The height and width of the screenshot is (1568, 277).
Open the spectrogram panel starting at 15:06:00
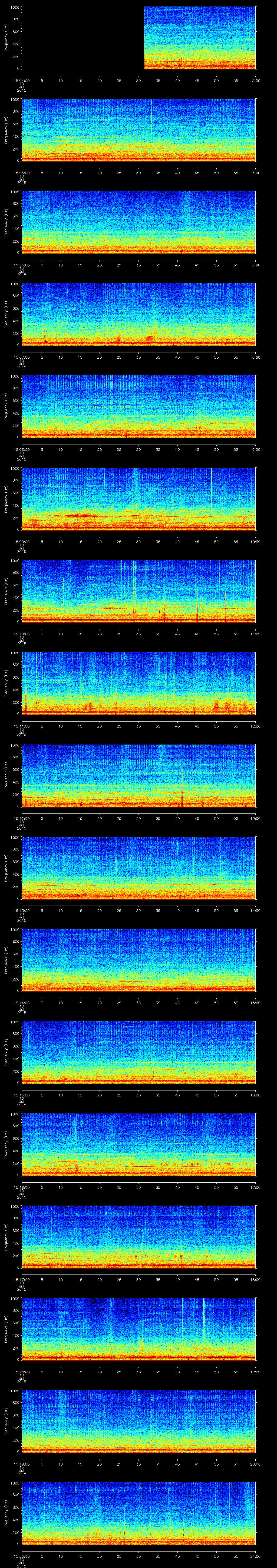pos(139,222)
